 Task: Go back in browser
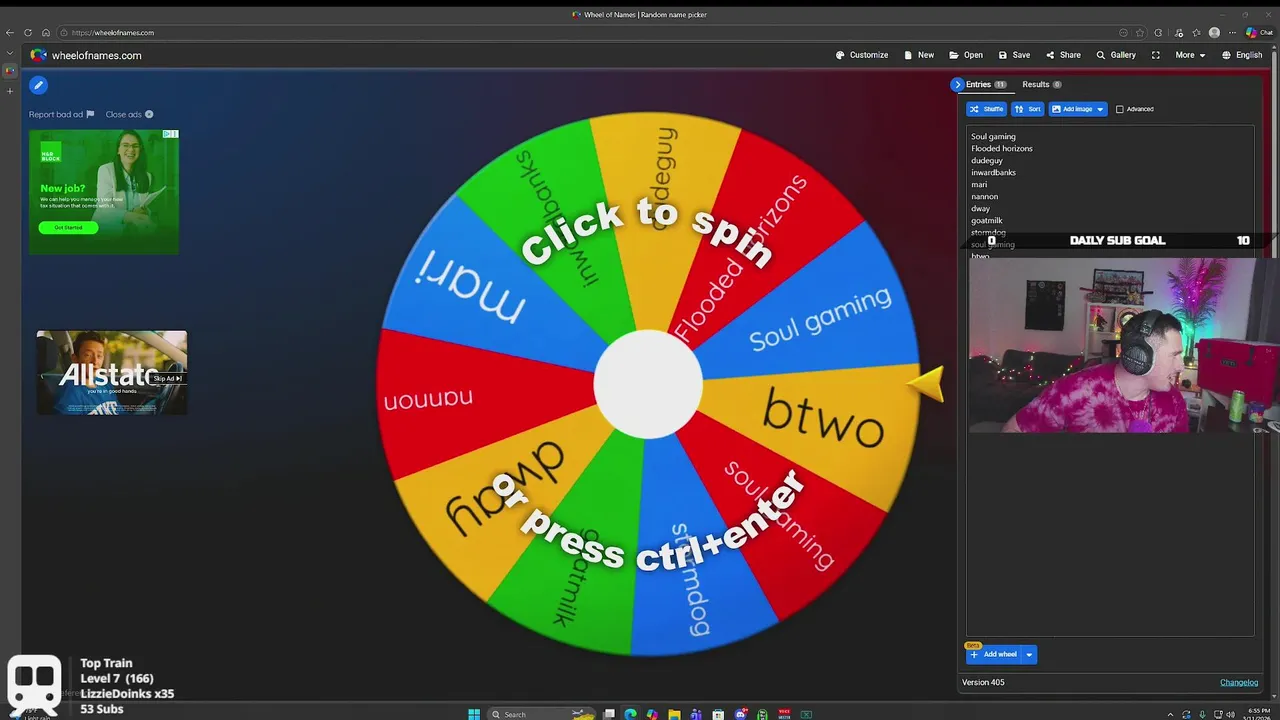[10, 32]
